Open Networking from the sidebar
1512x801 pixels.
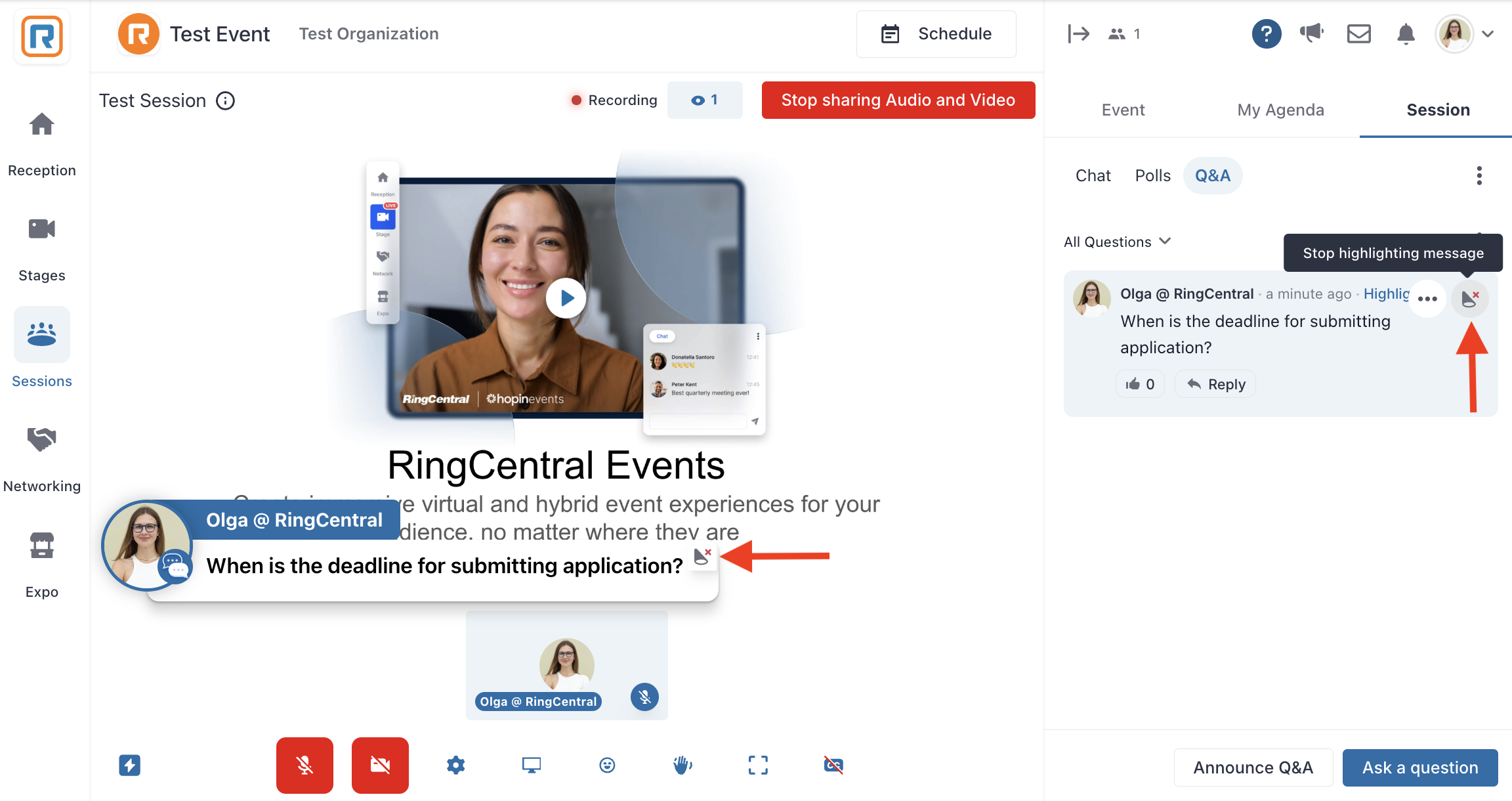[x=42, y=458]
